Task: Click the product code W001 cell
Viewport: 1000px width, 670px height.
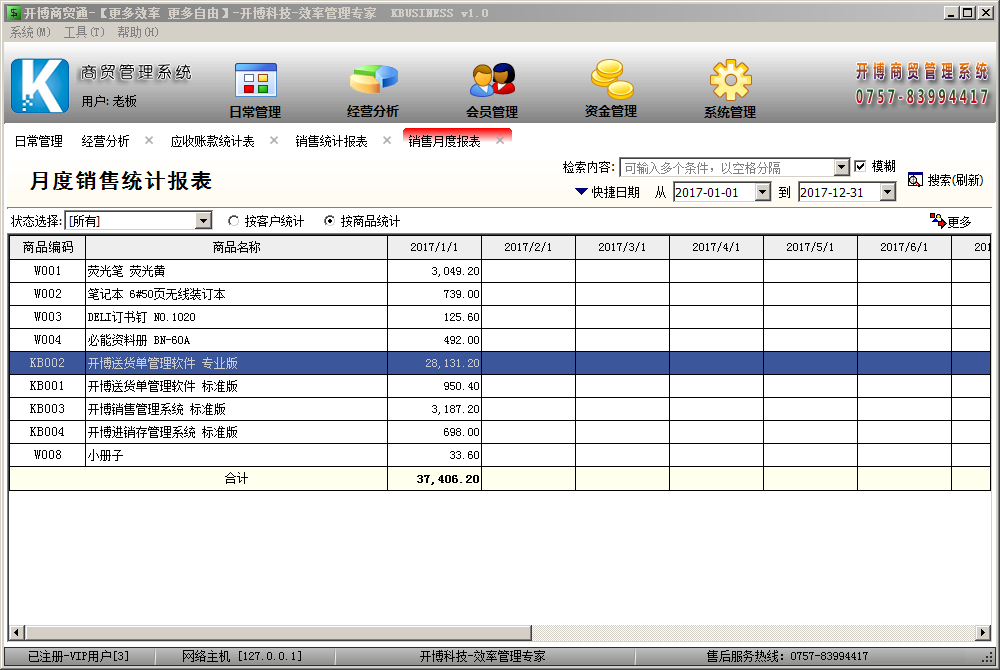Action: coord(48,271)
